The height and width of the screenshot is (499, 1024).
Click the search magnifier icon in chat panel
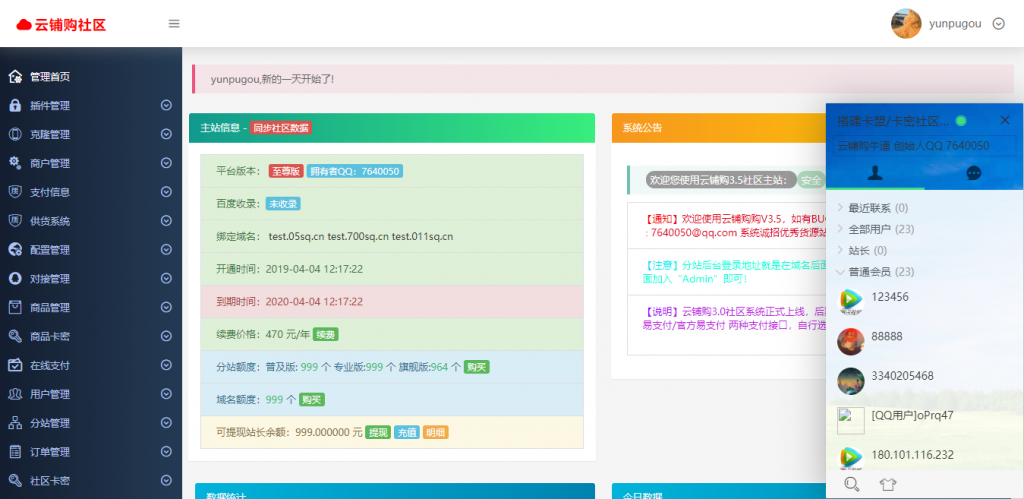tap(852, 484)
